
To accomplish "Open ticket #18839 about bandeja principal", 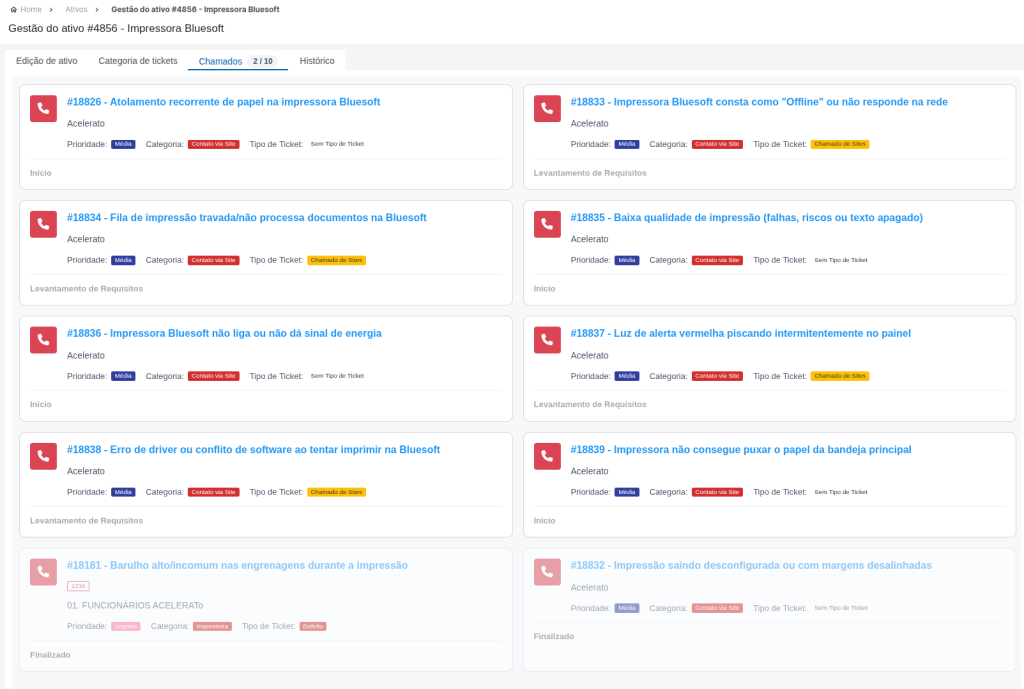I will coord(741,449).
